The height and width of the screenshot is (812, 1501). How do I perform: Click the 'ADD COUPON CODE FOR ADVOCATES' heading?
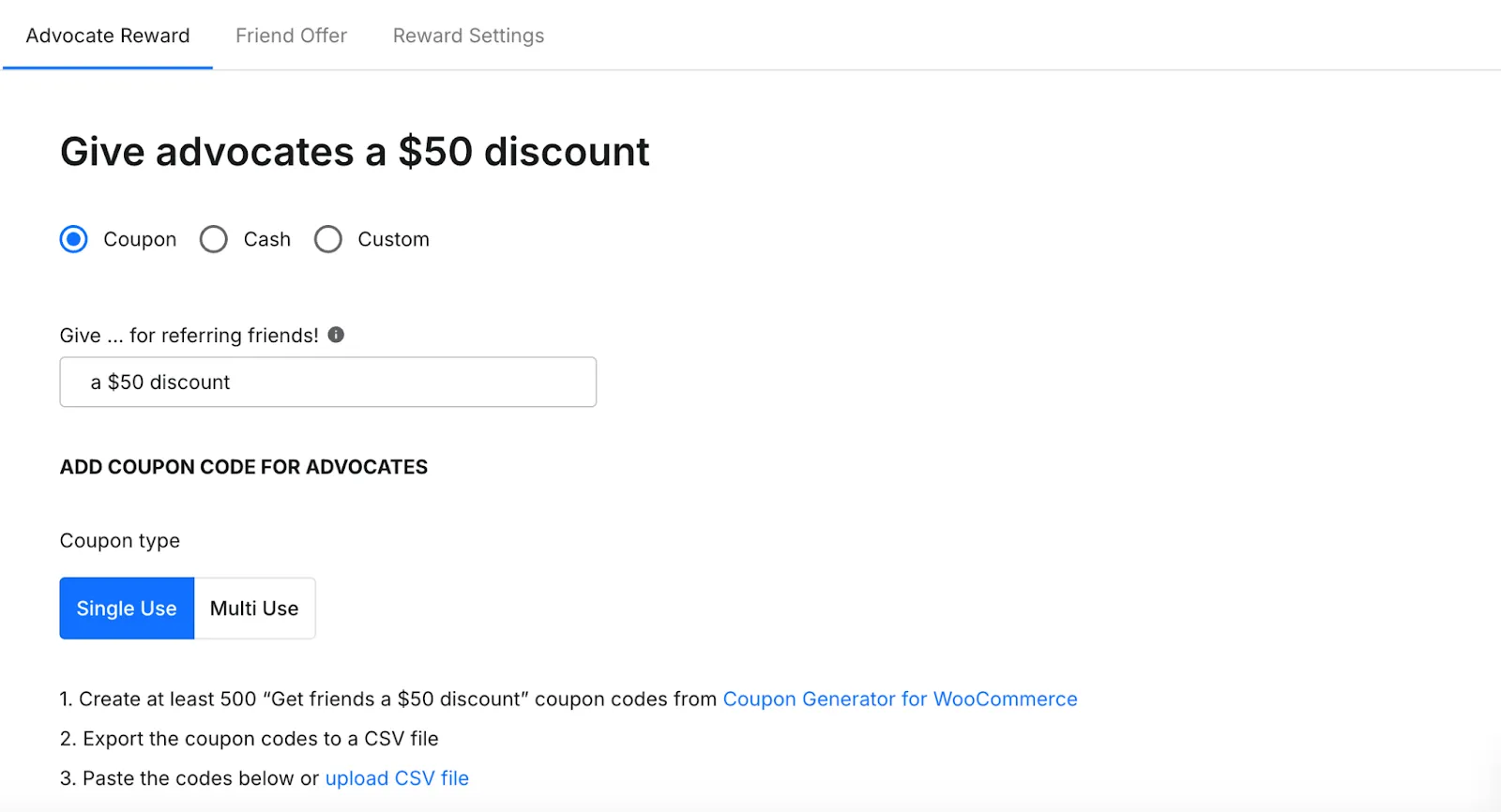coord(244,467)
